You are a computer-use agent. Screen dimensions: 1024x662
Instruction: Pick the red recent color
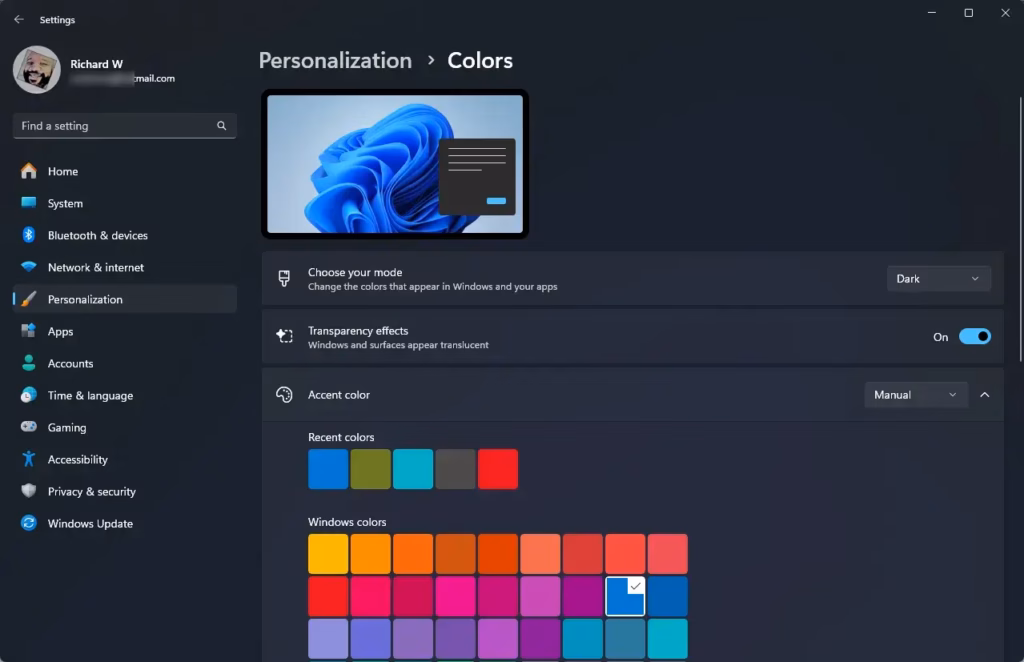(x=498, y=469)
